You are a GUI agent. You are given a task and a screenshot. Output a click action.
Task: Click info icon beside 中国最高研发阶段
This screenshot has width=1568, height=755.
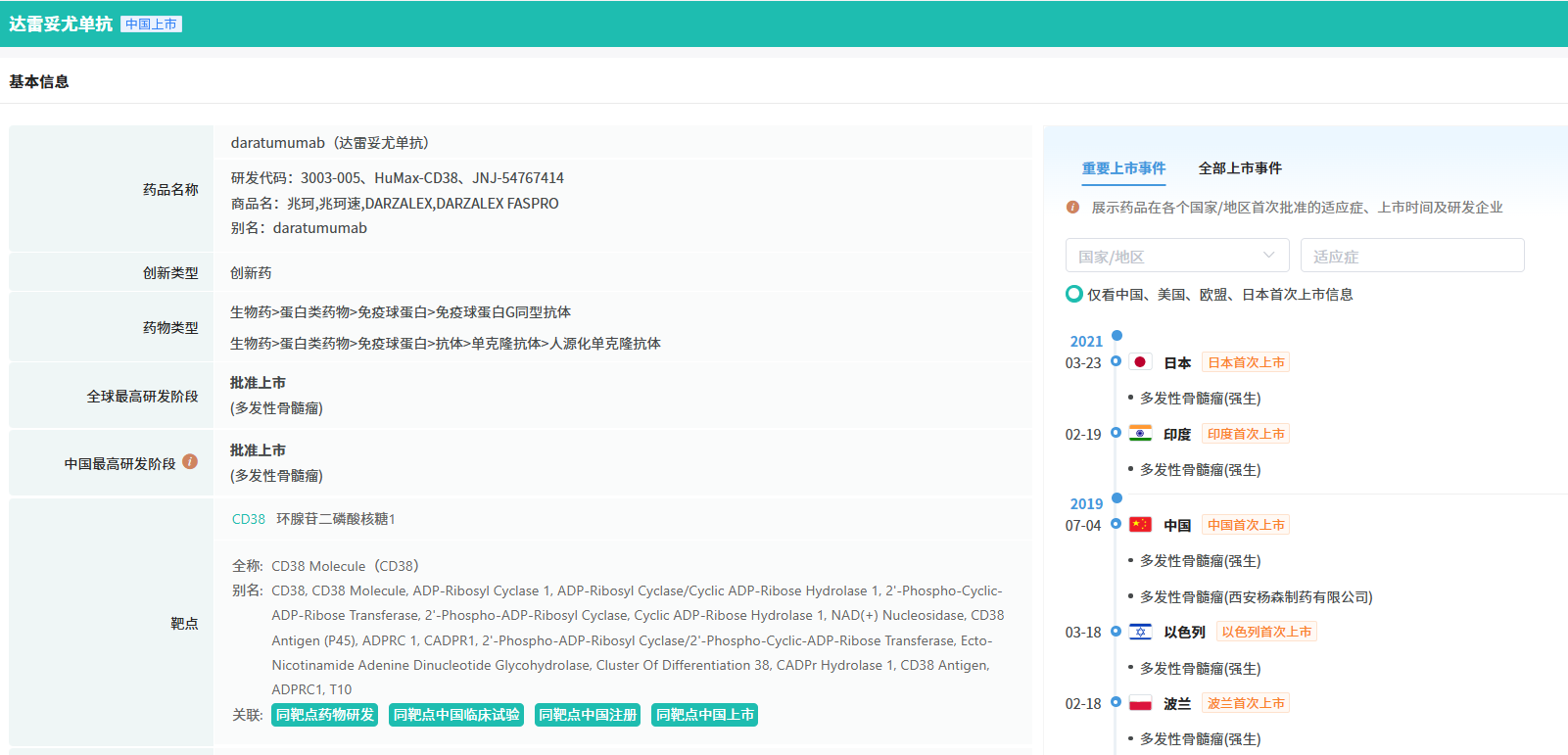pyautogui.click(x=190, y=462)
